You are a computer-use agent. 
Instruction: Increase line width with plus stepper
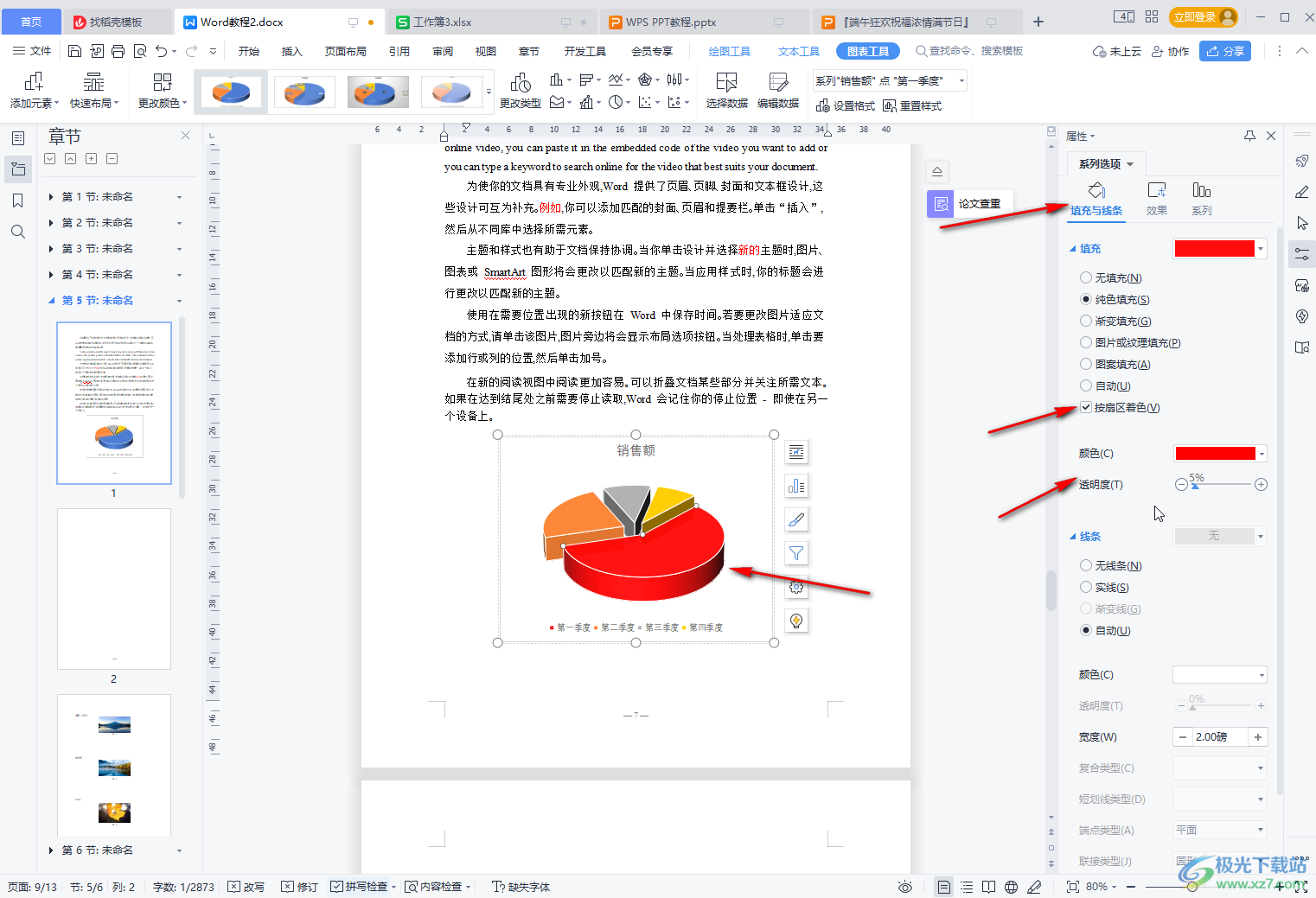tap(1257, 736)
